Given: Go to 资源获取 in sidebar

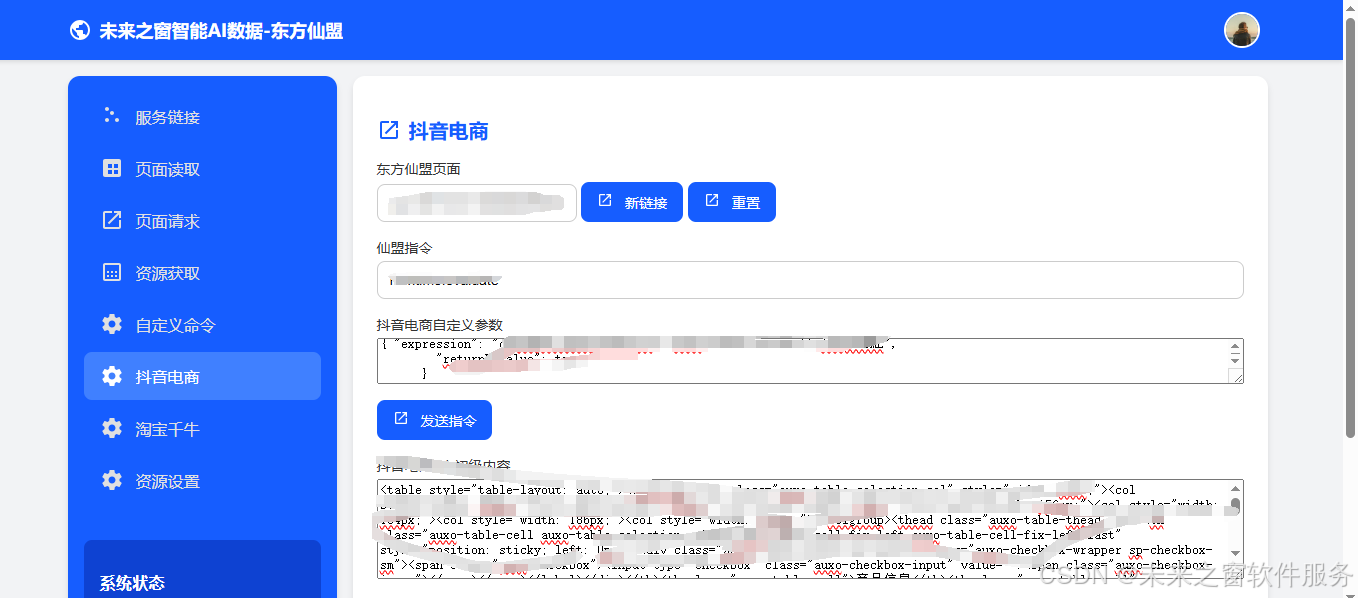Looking at the screenshot, I should pos(202,273).
